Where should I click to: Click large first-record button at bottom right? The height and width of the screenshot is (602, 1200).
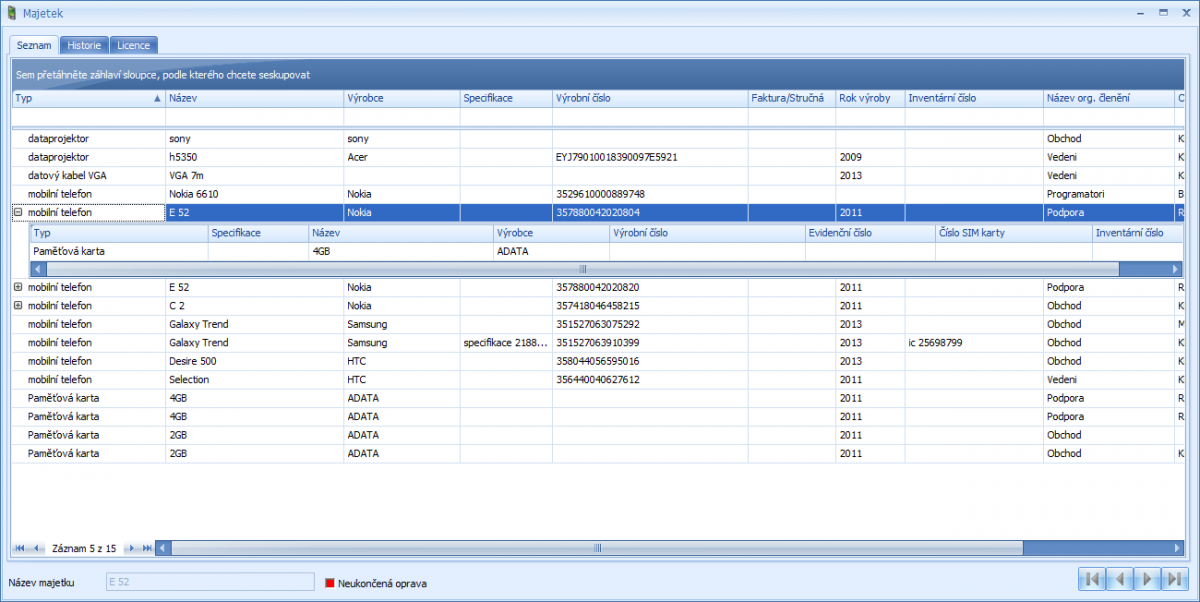tap(1093, 579)
